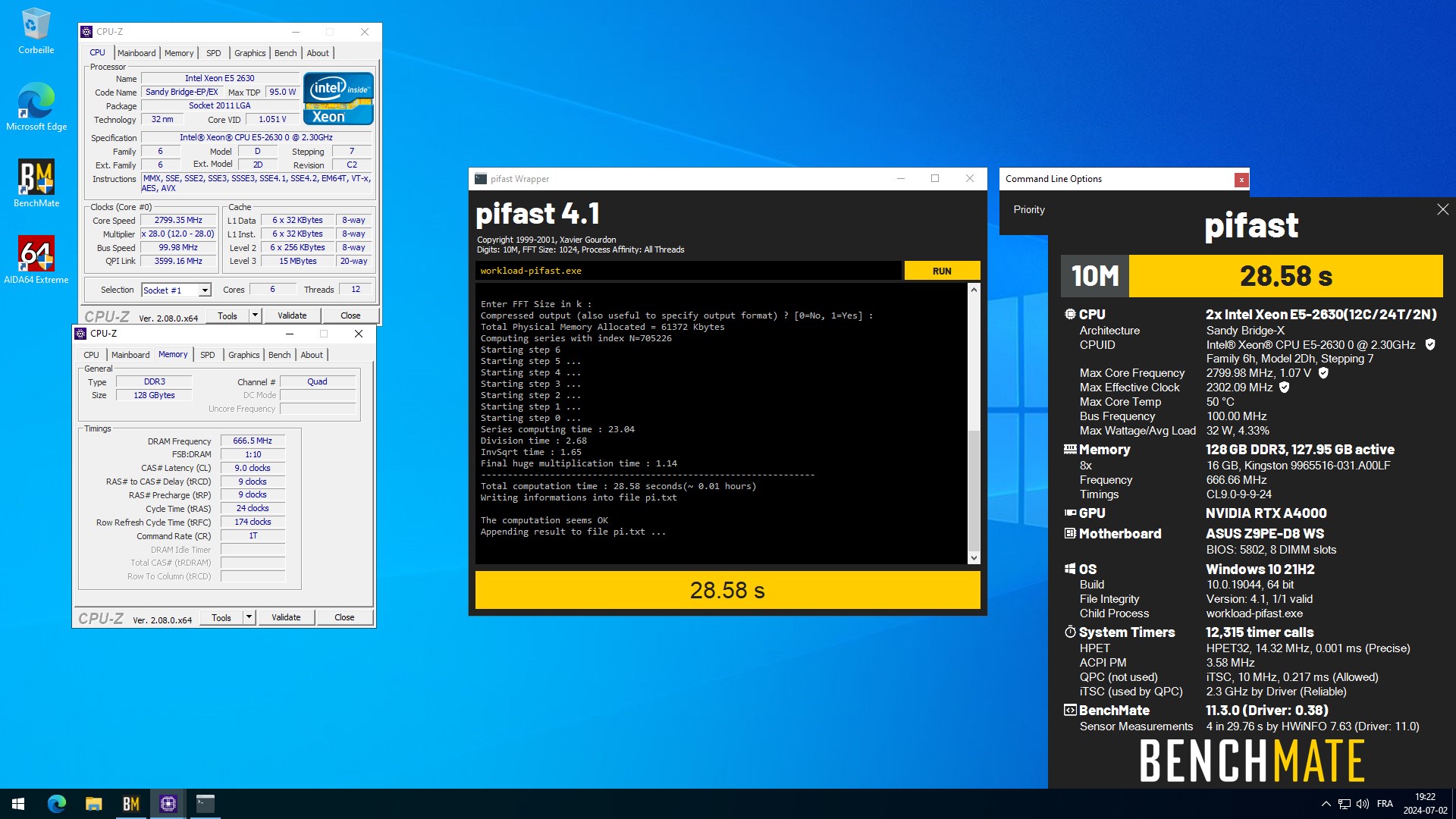
Task: Click the NVIDIA RTX A4000 GPU text
Action: click(x=1266, y=513)
